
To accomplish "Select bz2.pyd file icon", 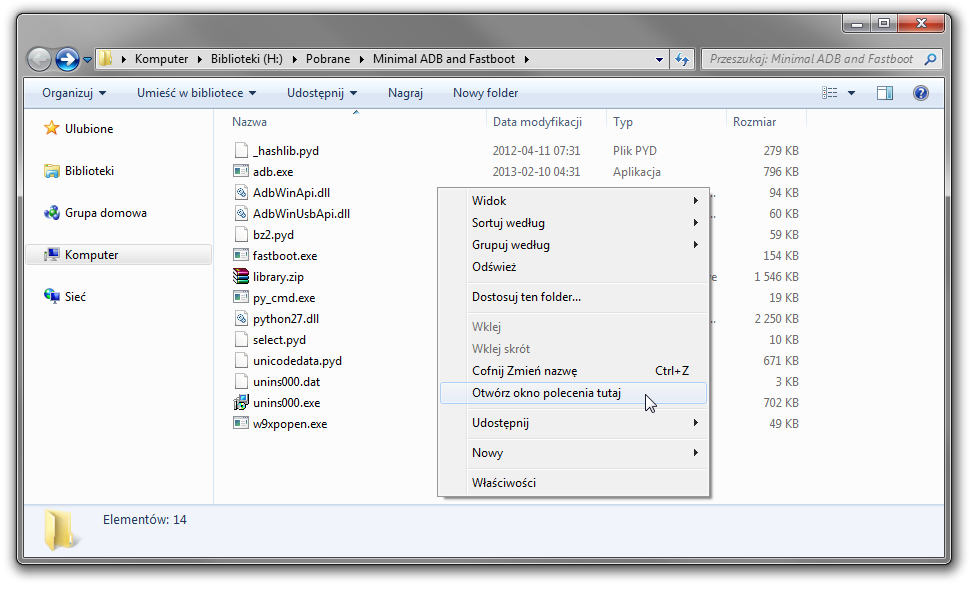I will (241, 235).
